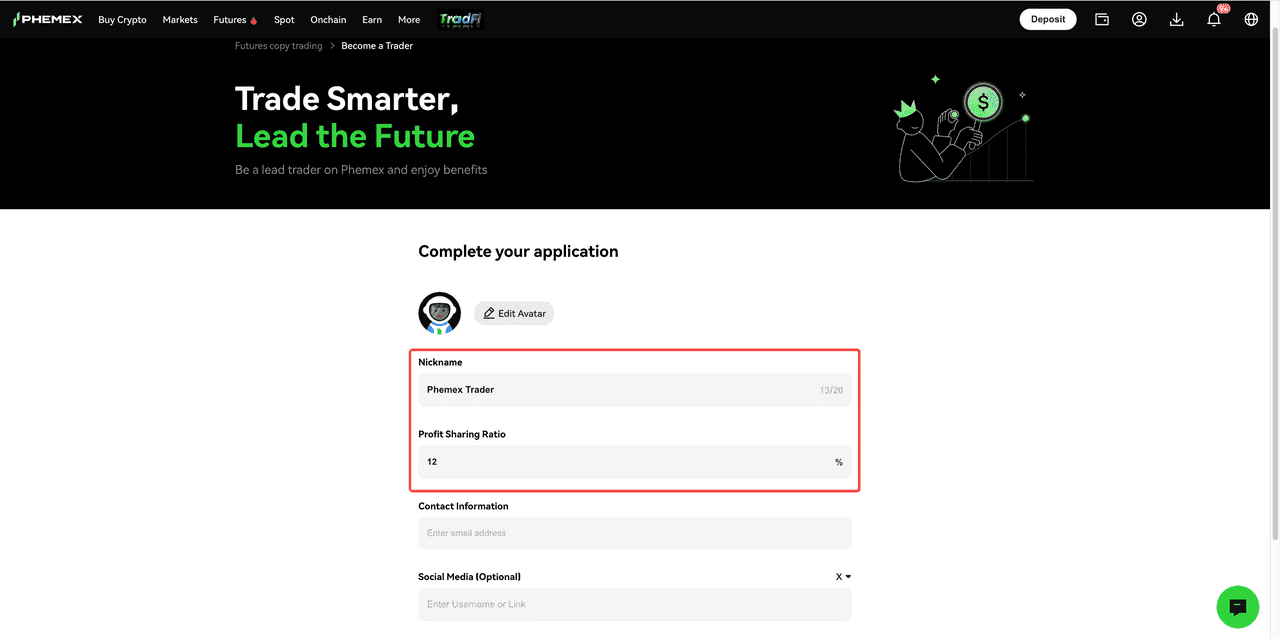Click the 'Nickname' field label
Screen dimensions: 1280x639
440,363
